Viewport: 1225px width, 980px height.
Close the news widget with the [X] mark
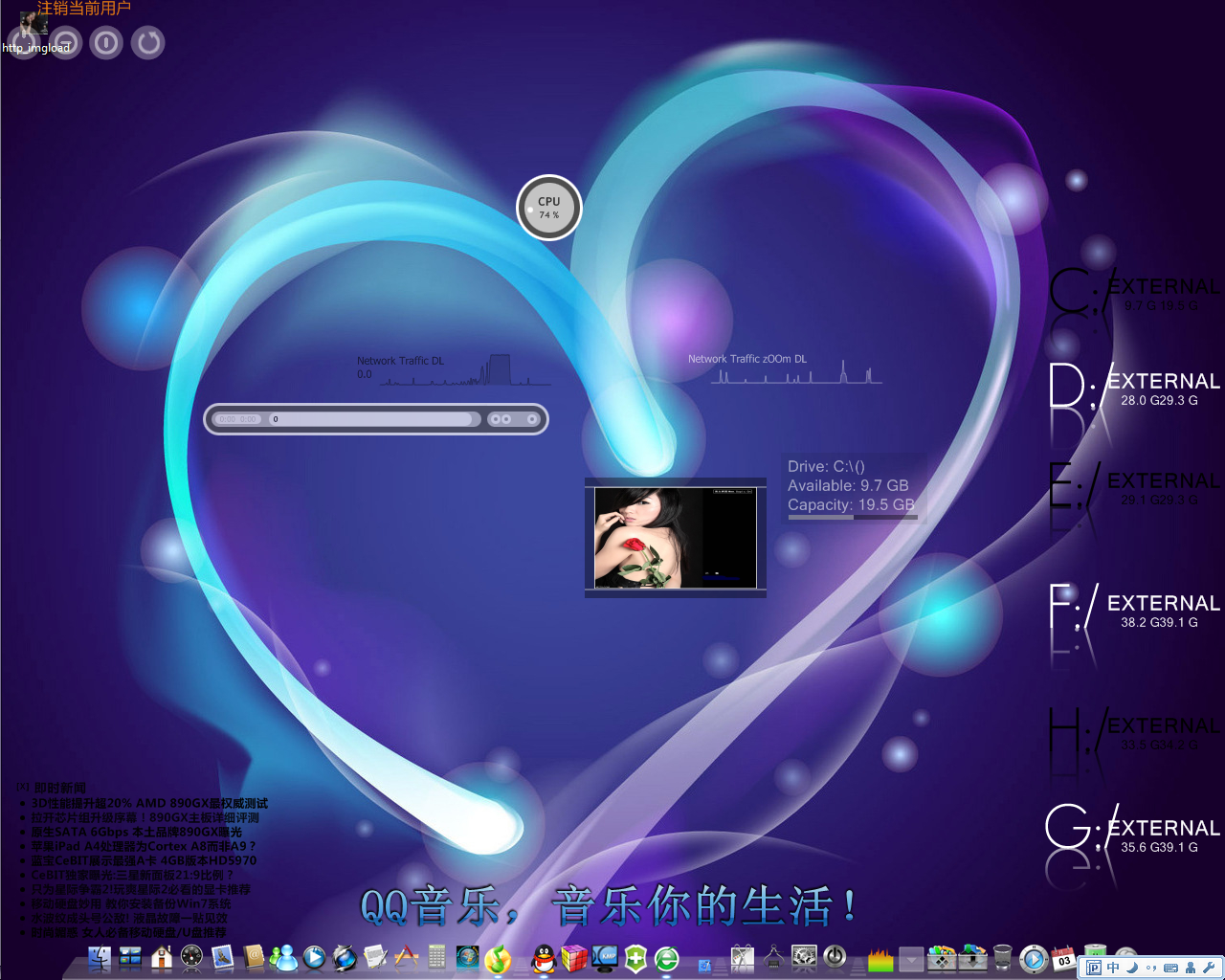22,788
